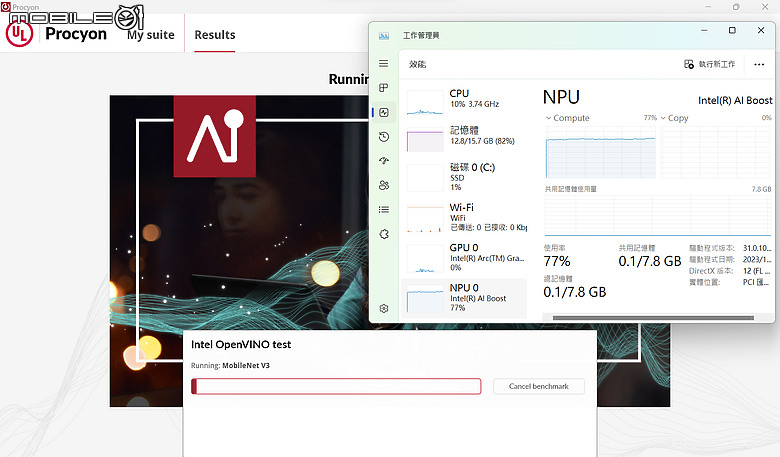Click the DirectX version value 12 (FL...
Screen dimensions: 780x457
pyautogui.click(x=757, y=271)
